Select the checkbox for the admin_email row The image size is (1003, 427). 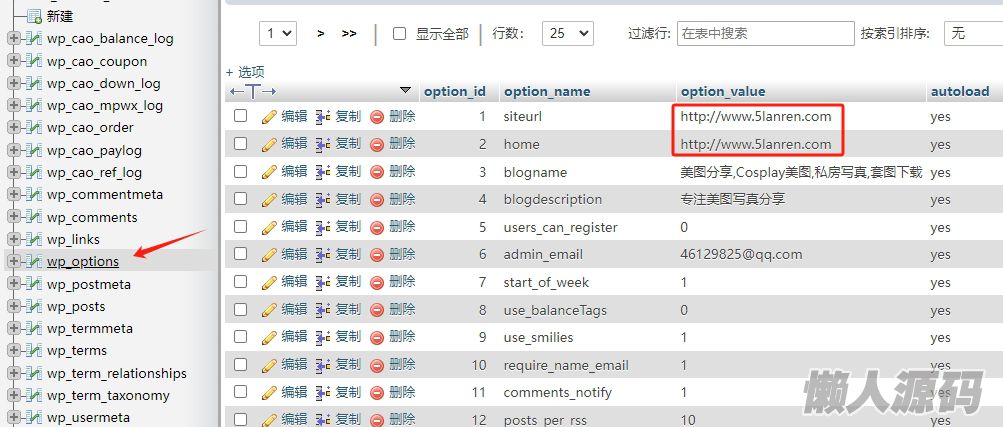(241, 254)
